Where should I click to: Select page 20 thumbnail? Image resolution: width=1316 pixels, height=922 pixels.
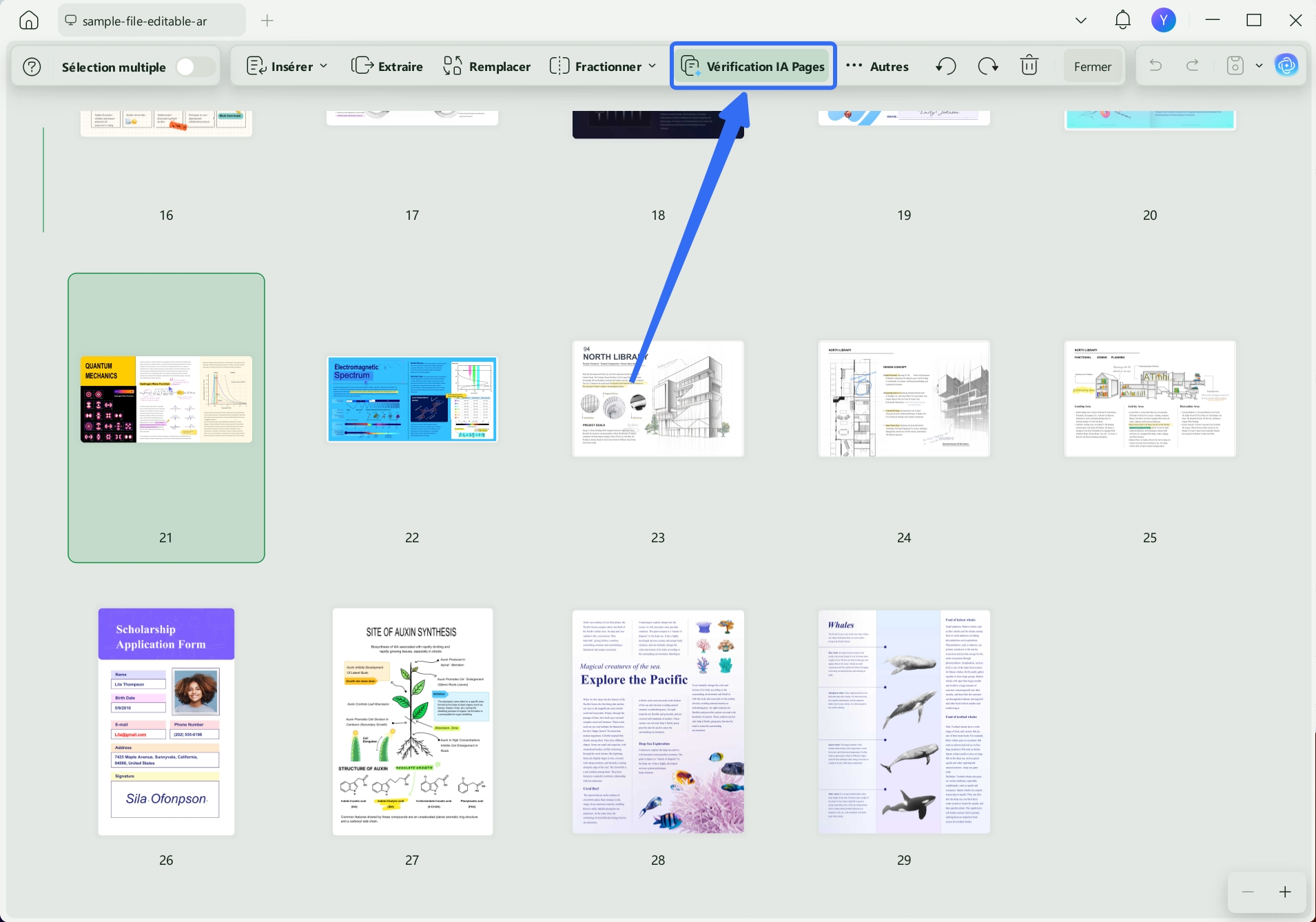tap(1150, 120)
